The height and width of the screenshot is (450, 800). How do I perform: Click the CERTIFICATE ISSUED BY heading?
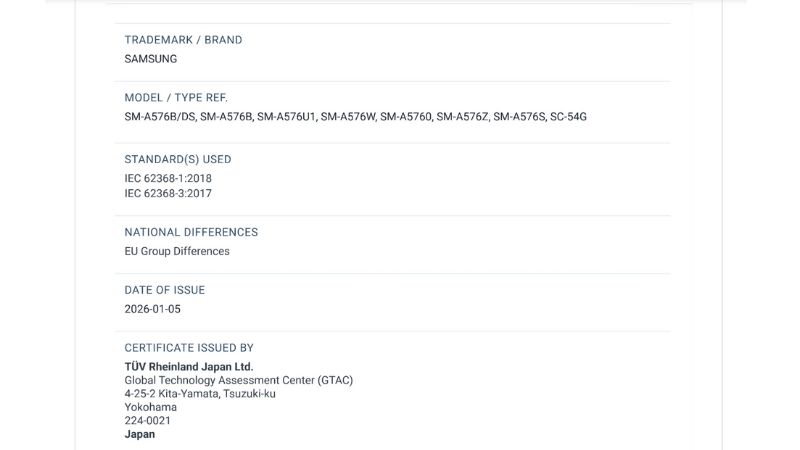tap(189, 348)
